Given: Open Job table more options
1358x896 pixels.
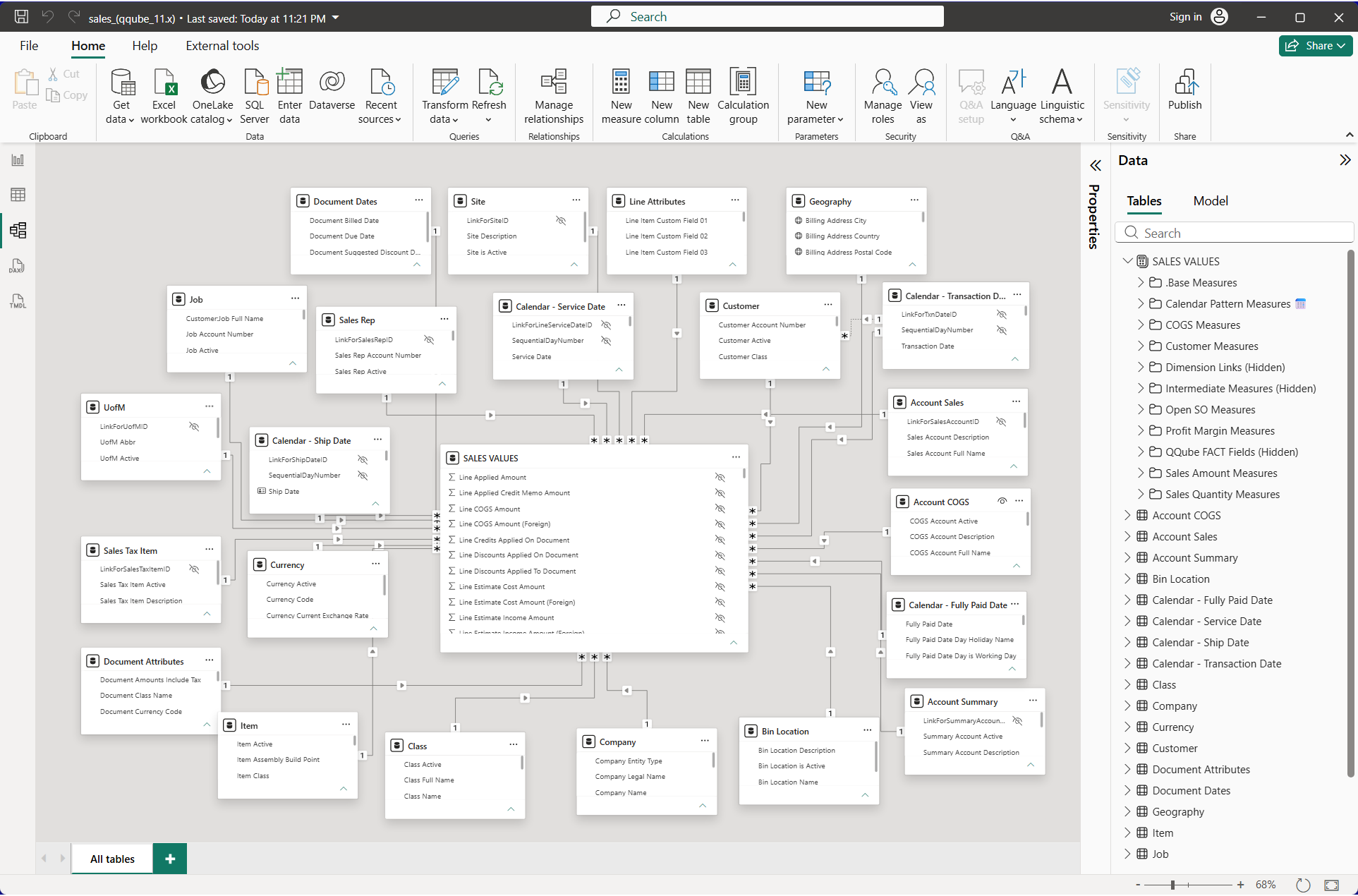Looking at the screenshot, I should tap(295, 298).
